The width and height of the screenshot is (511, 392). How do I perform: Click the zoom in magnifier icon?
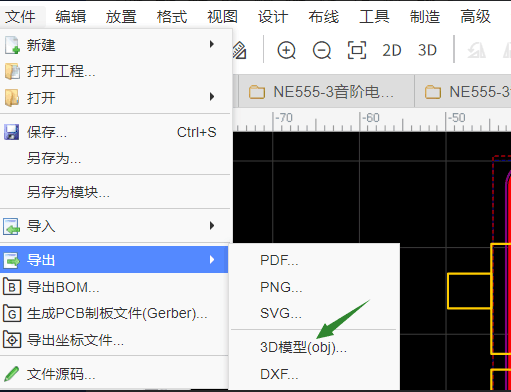tap(286, 50)
